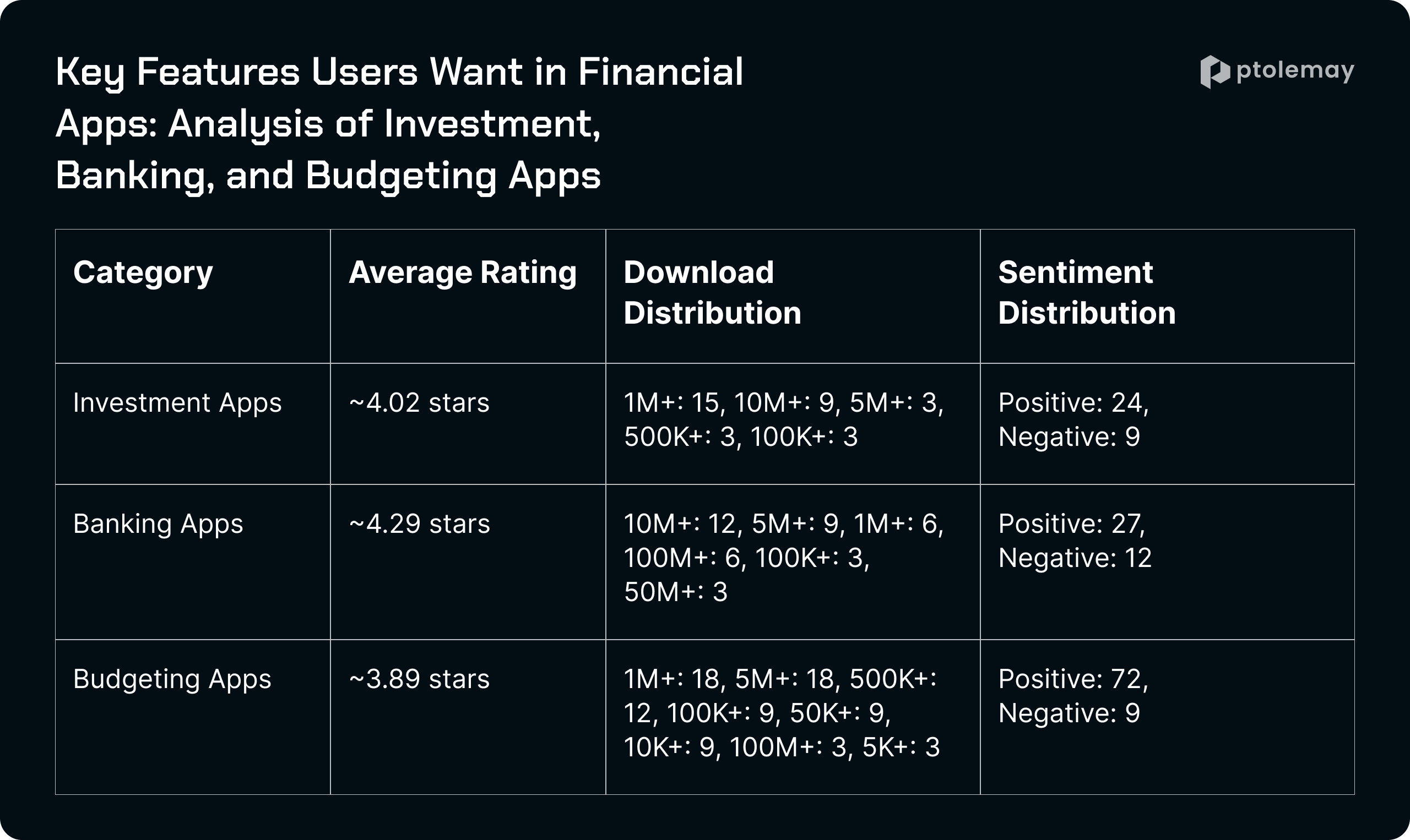The image size is (1410, 840).
Task: Click the ptolemay logo icon
Action: [1214, 72]
